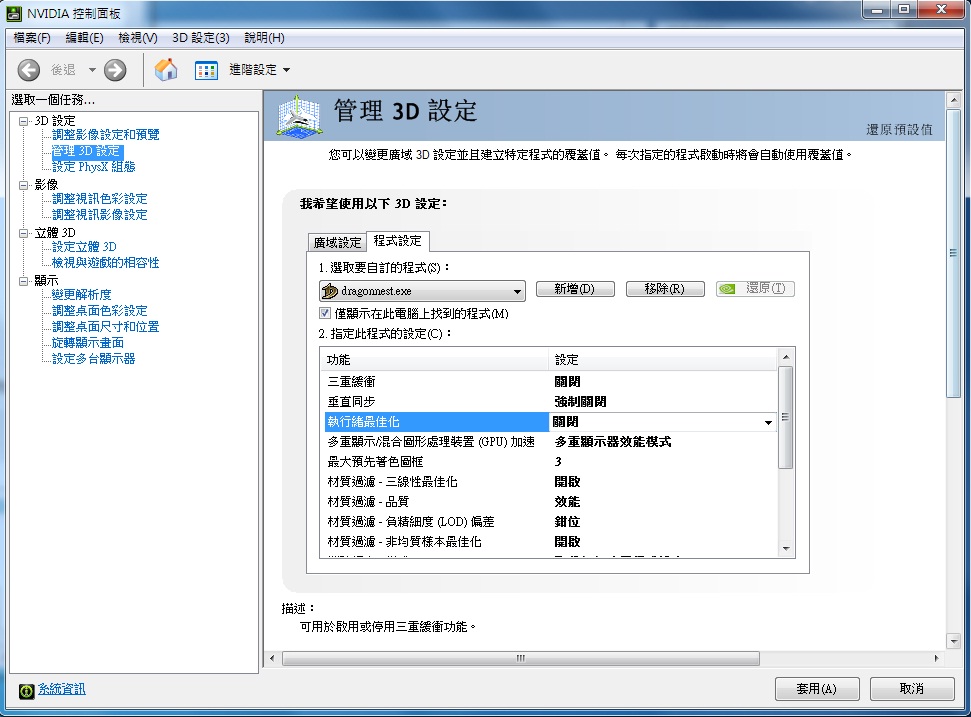Click settings list scroll up arrow
971x717 pixels.
(x=786, y=357)
